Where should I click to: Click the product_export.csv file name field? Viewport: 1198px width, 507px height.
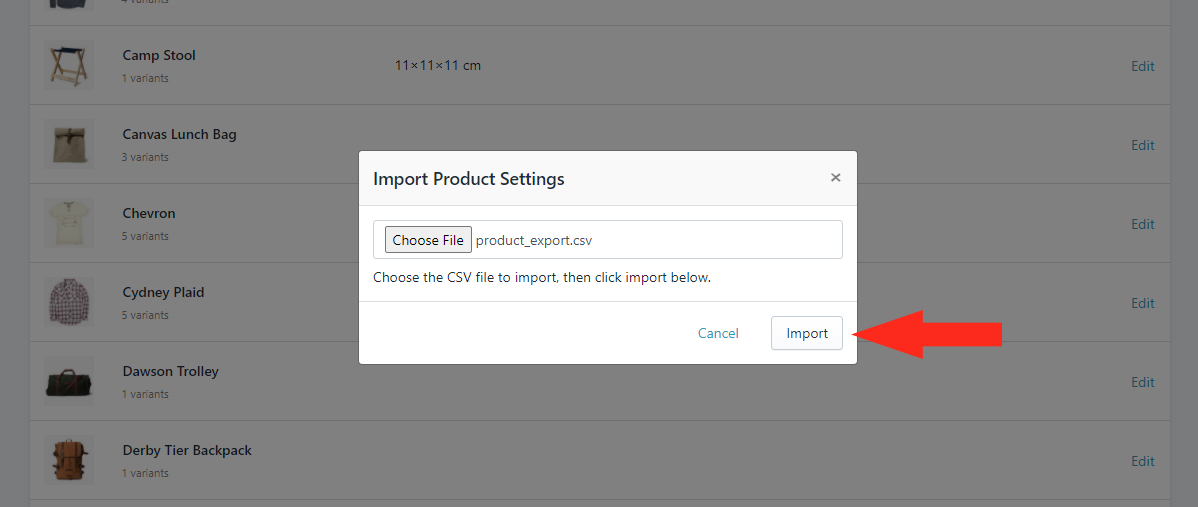click(607, 240)
